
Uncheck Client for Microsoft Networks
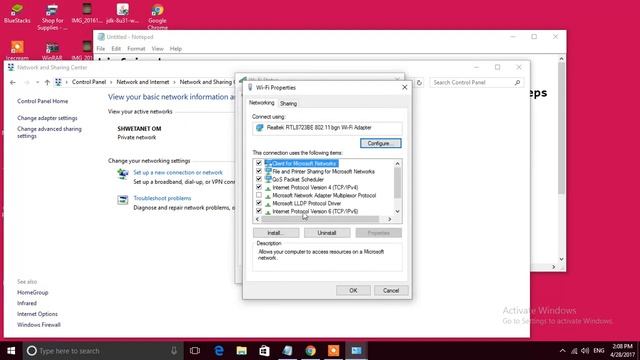coord(259,163)
